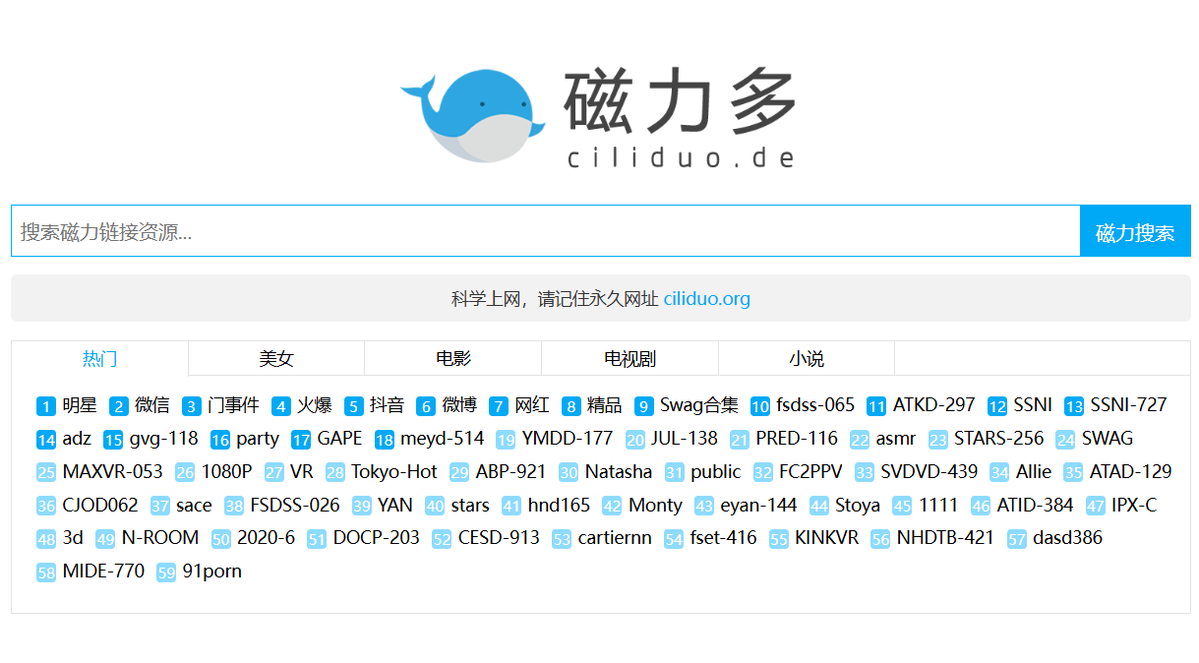Switch to the 美女 tab
1199x663 pixels.
(x=276, y=359)
